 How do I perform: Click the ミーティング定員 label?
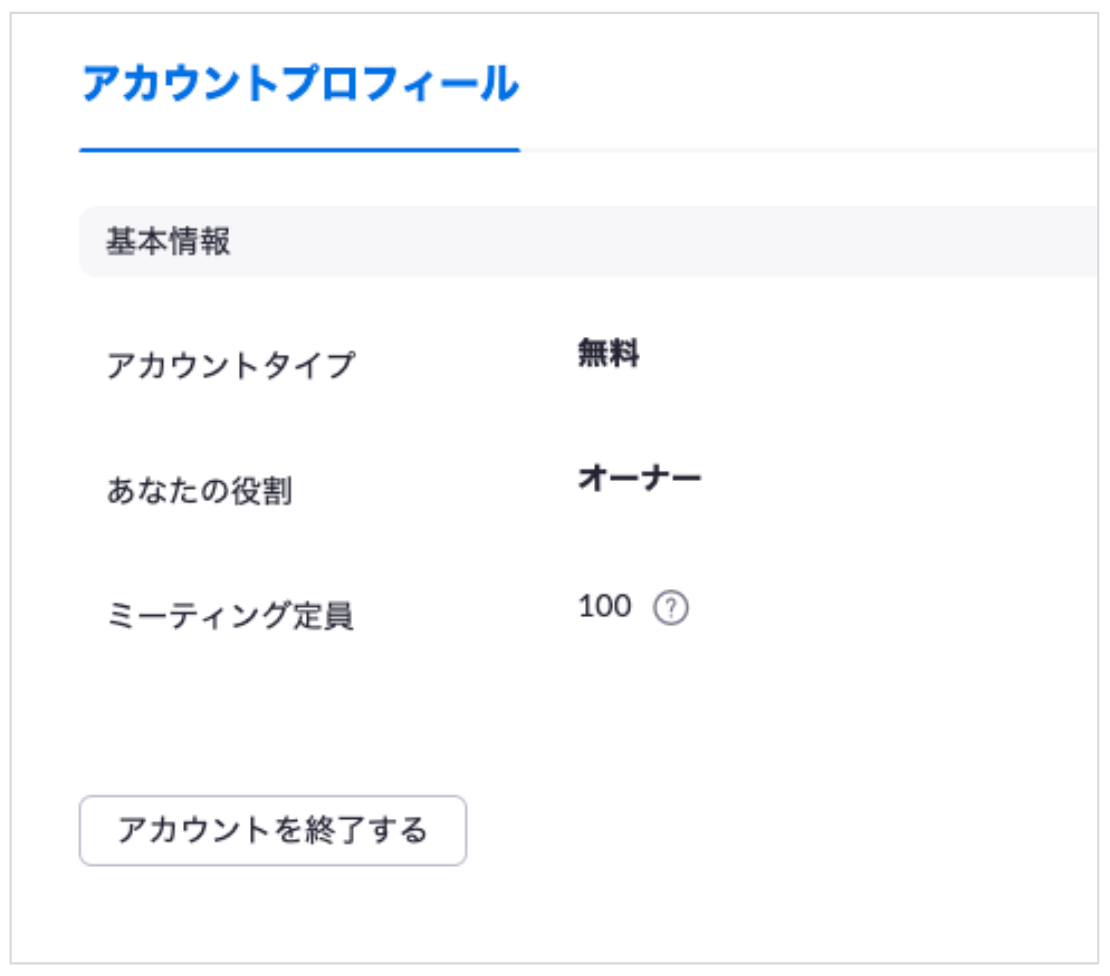[230, 615]
